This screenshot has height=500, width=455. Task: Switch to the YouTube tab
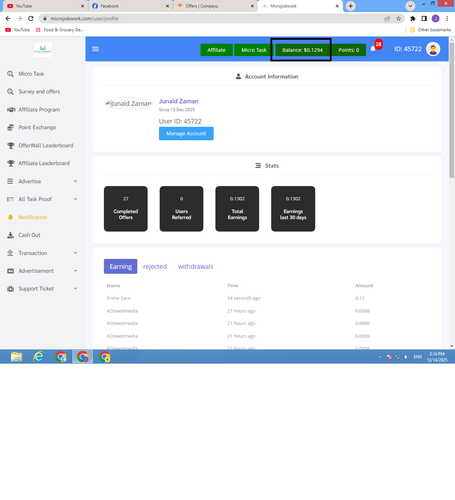click(x=45, y=6)
